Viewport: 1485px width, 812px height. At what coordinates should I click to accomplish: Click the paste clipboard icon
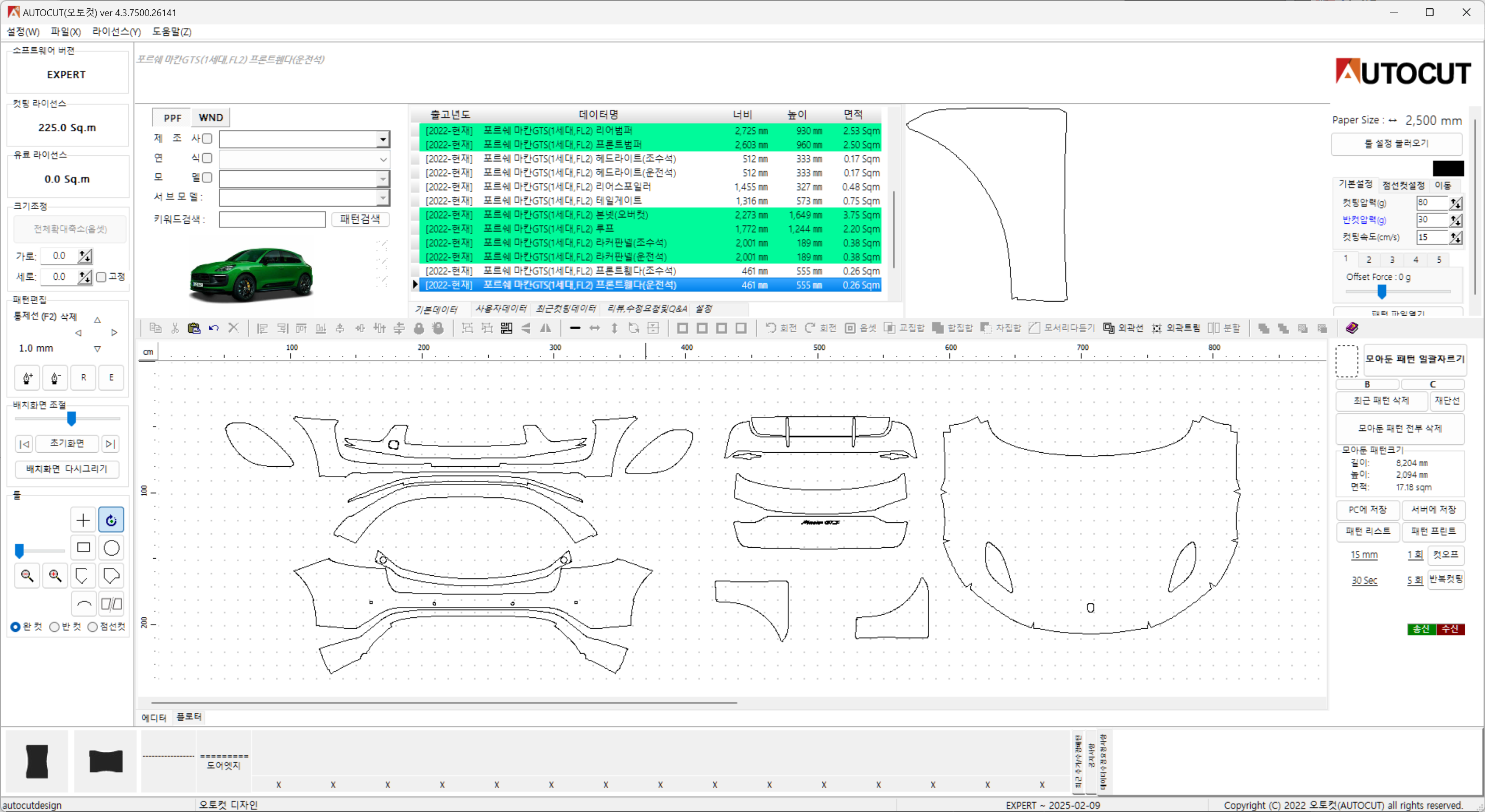[x=194, y=328]
